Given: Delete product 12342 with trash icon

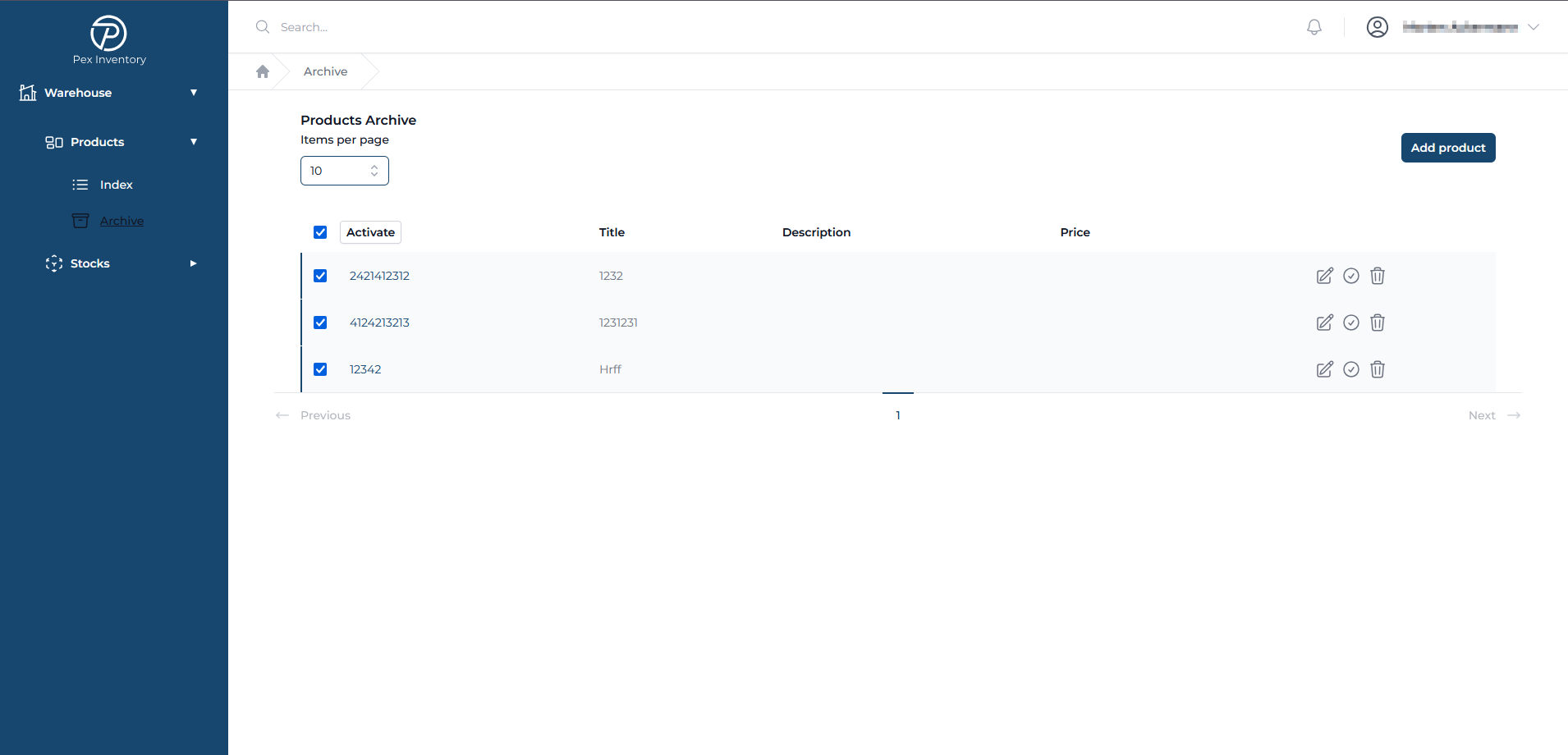Looking at the screenshot, I should [x=1377, y=369].
